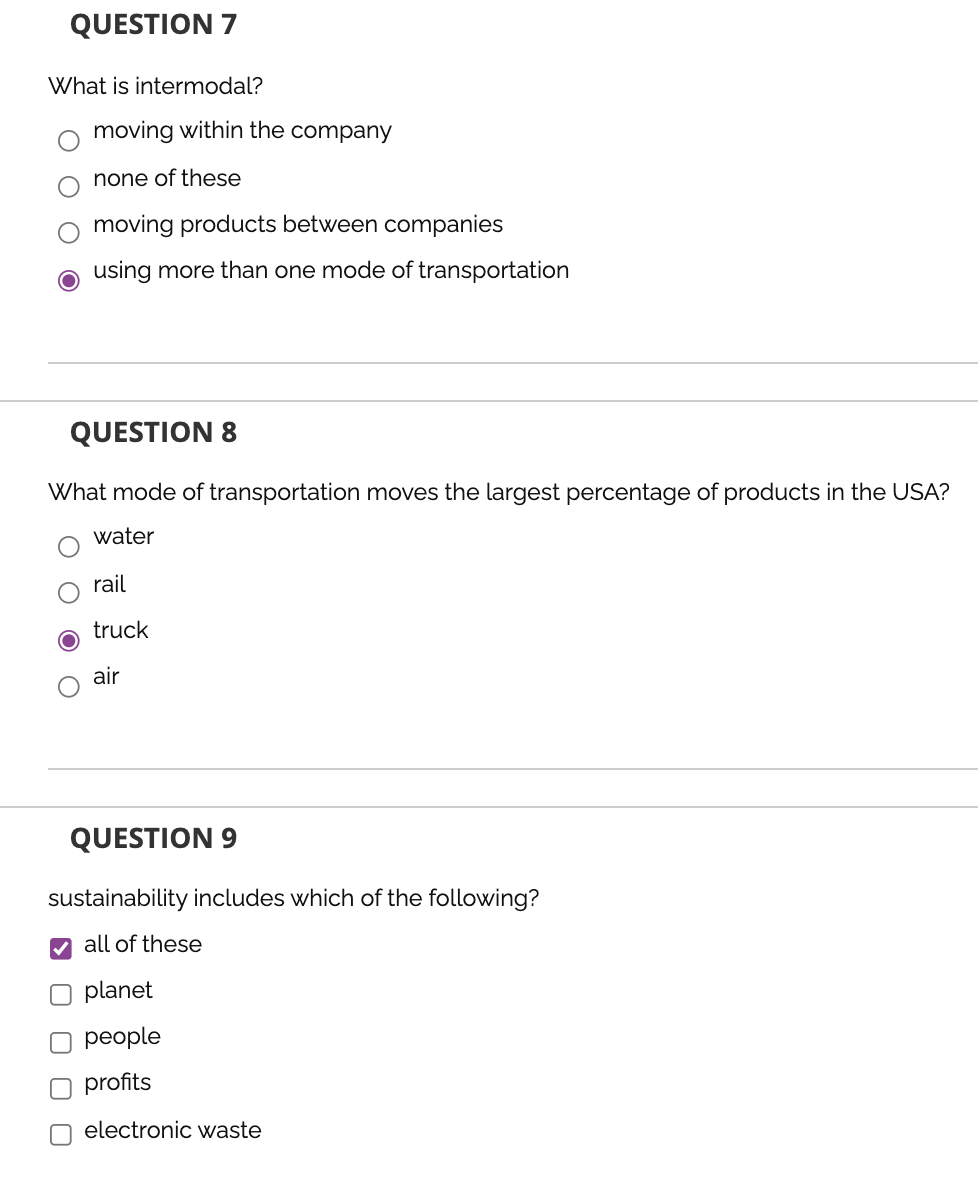Click the QUESTION 9 heading
Viewport: 978px width, 1190px height.
click(152, 838)
